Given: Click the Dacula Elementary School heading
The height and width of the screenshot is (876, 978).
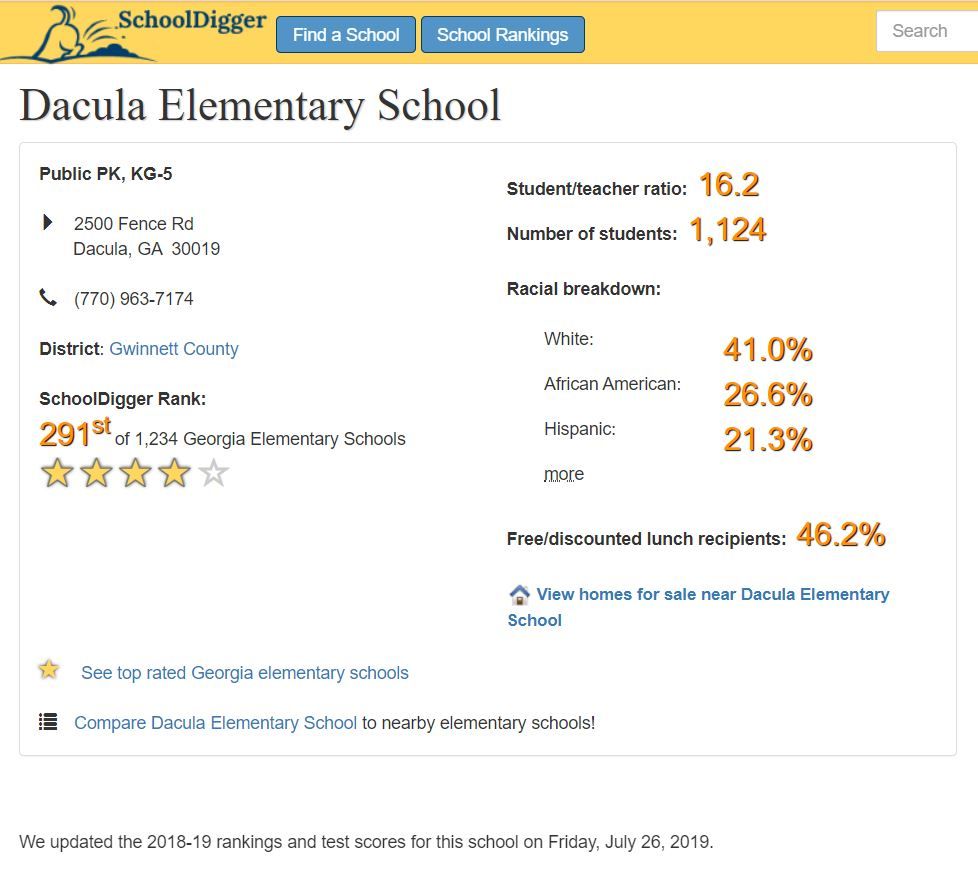Looking at the screenshot, I should 260,104.
